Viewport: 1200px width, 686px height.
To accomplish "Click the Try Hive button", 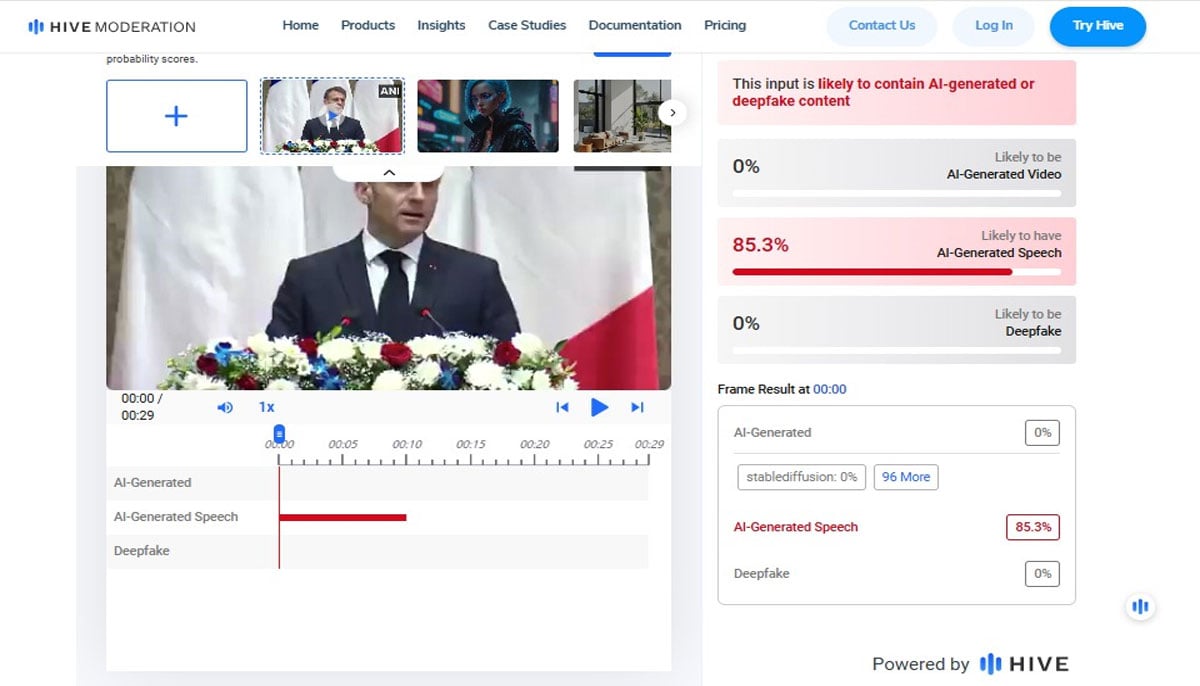I will (1097, 26).
